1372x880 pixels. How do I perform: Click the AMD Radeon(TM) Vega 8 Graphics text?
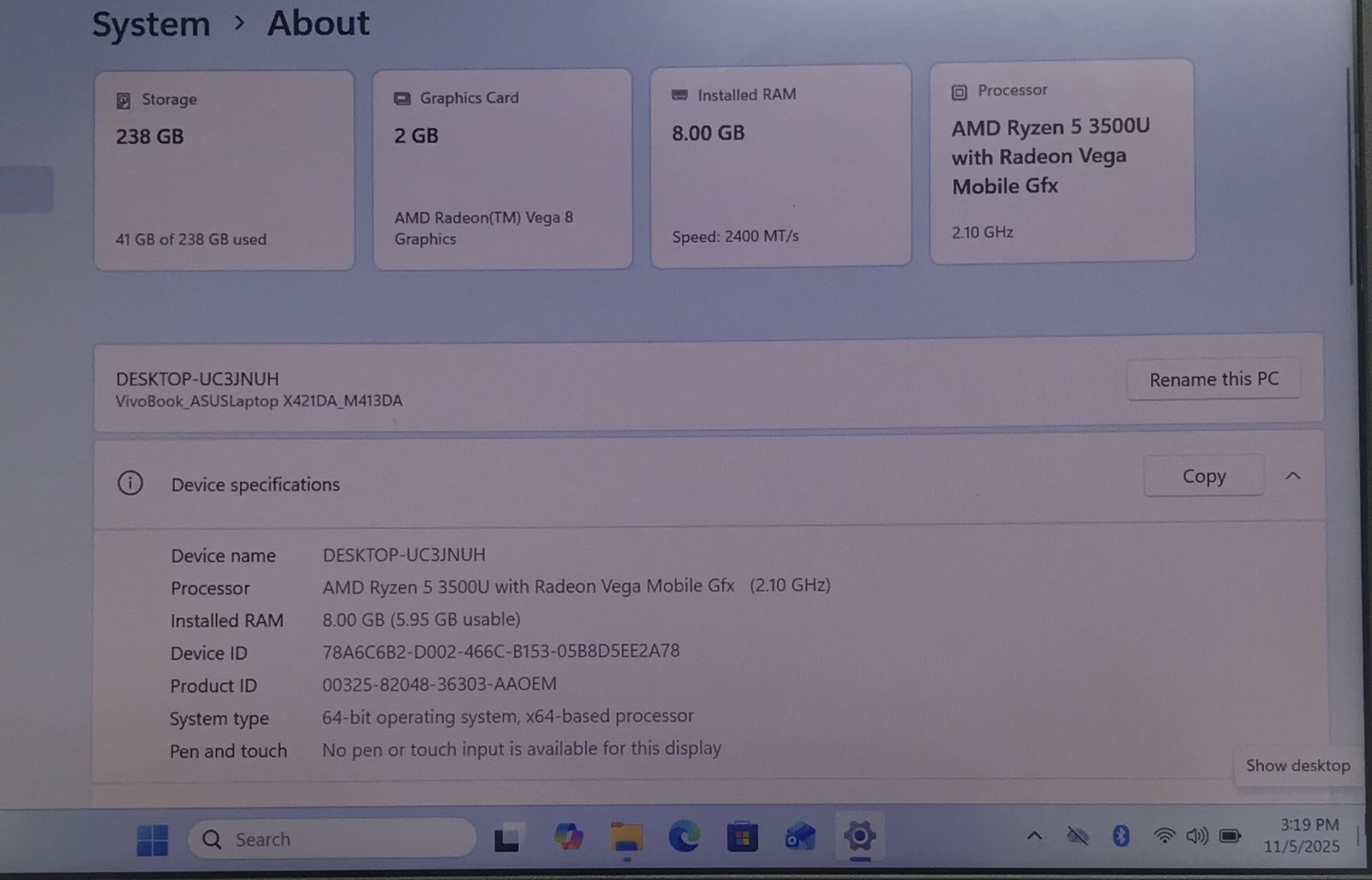pyautogui.click(x=484, y=228)
